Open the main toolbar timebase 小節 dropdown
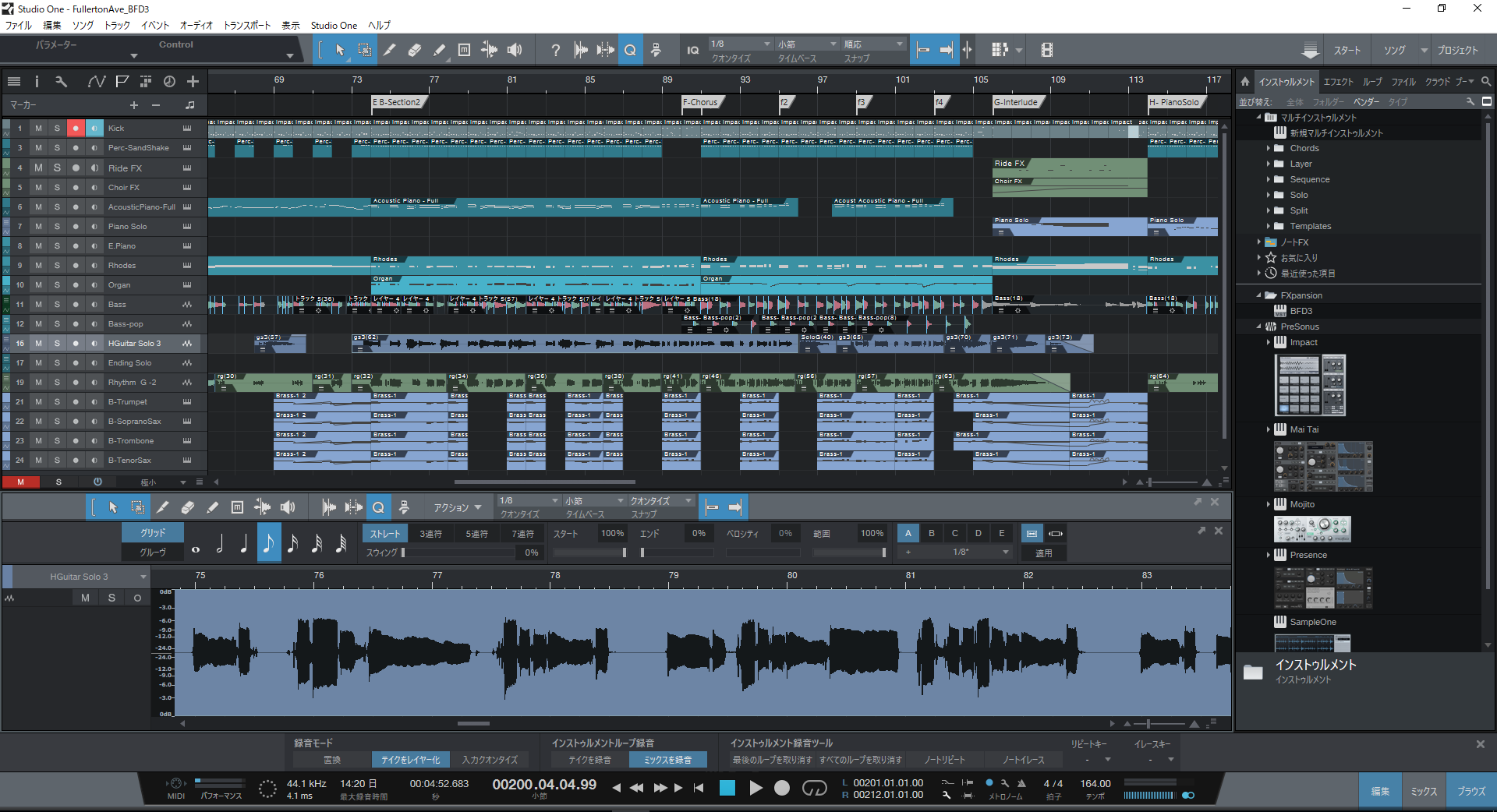Image resolution: width=1497 pixels, height=812 pixels. point(807,44)
